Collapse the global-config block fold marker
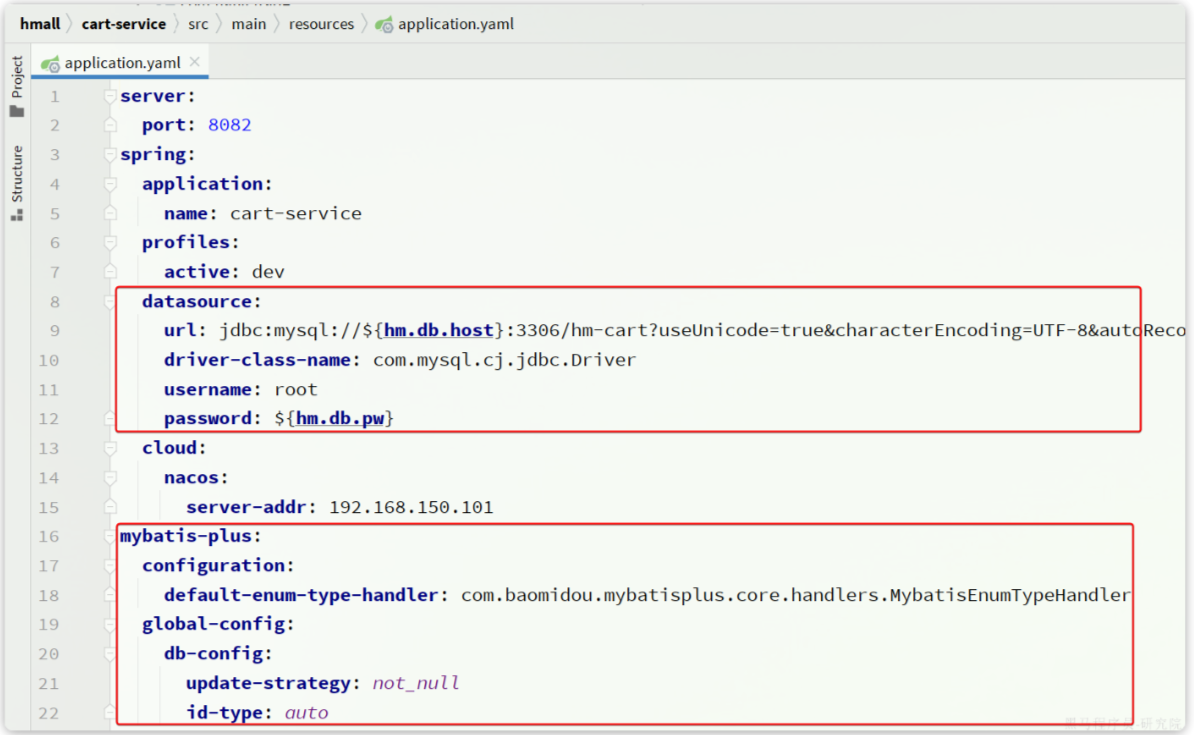This screenshot has width=1194, height=735. (x=110, y=625)
